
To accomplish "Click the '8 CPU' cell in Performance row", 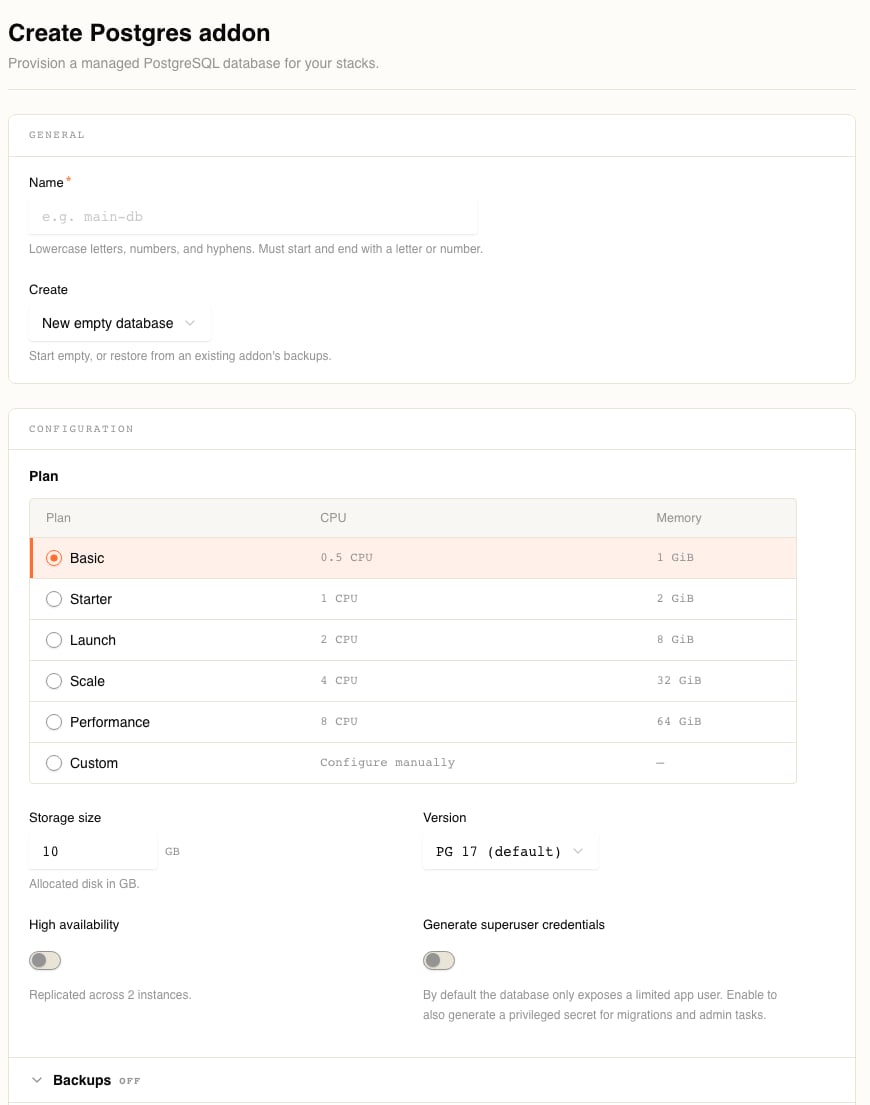I will [339, 721].
